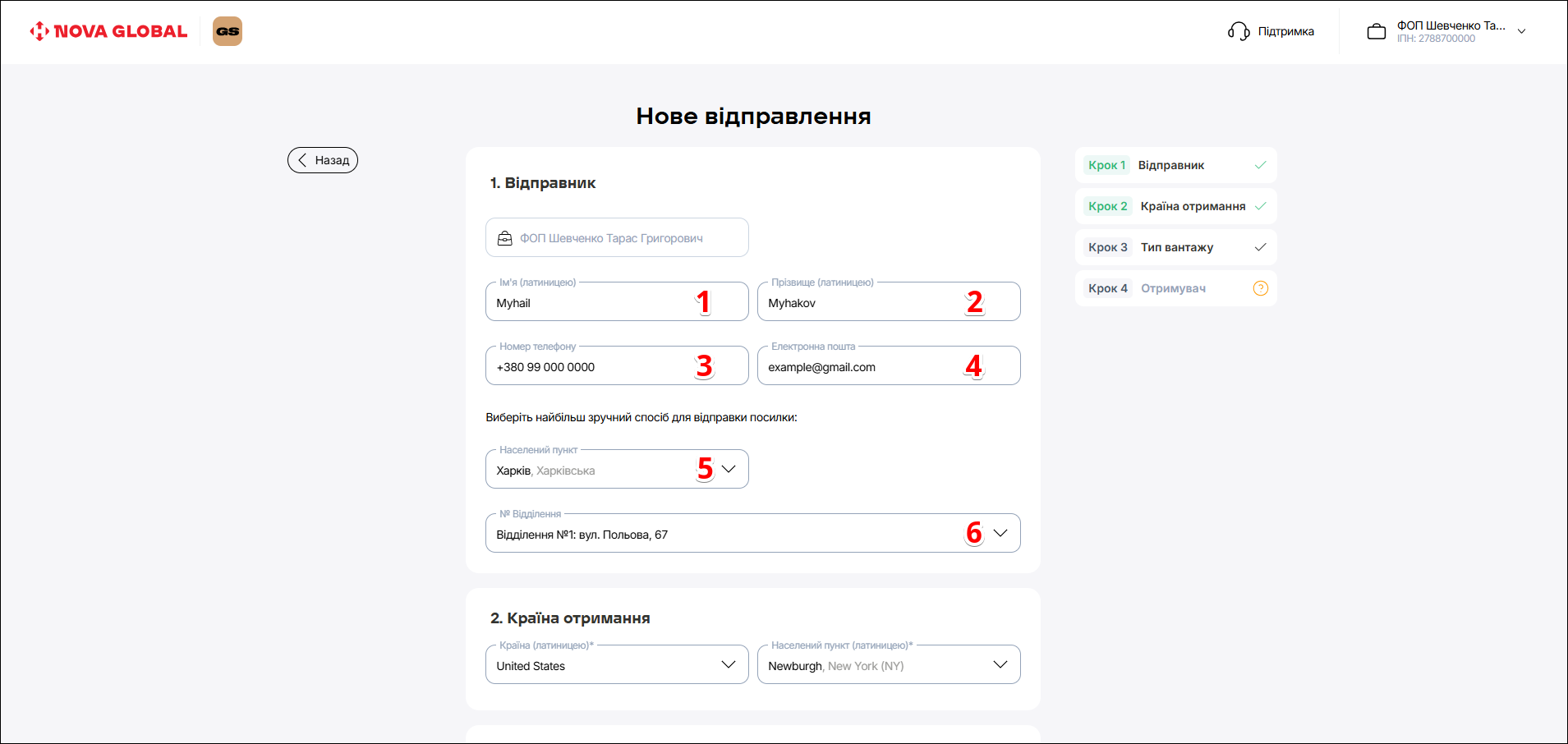Click the Nova Global logo
This screenshot has width=1568, height=744.
[108, 31]
